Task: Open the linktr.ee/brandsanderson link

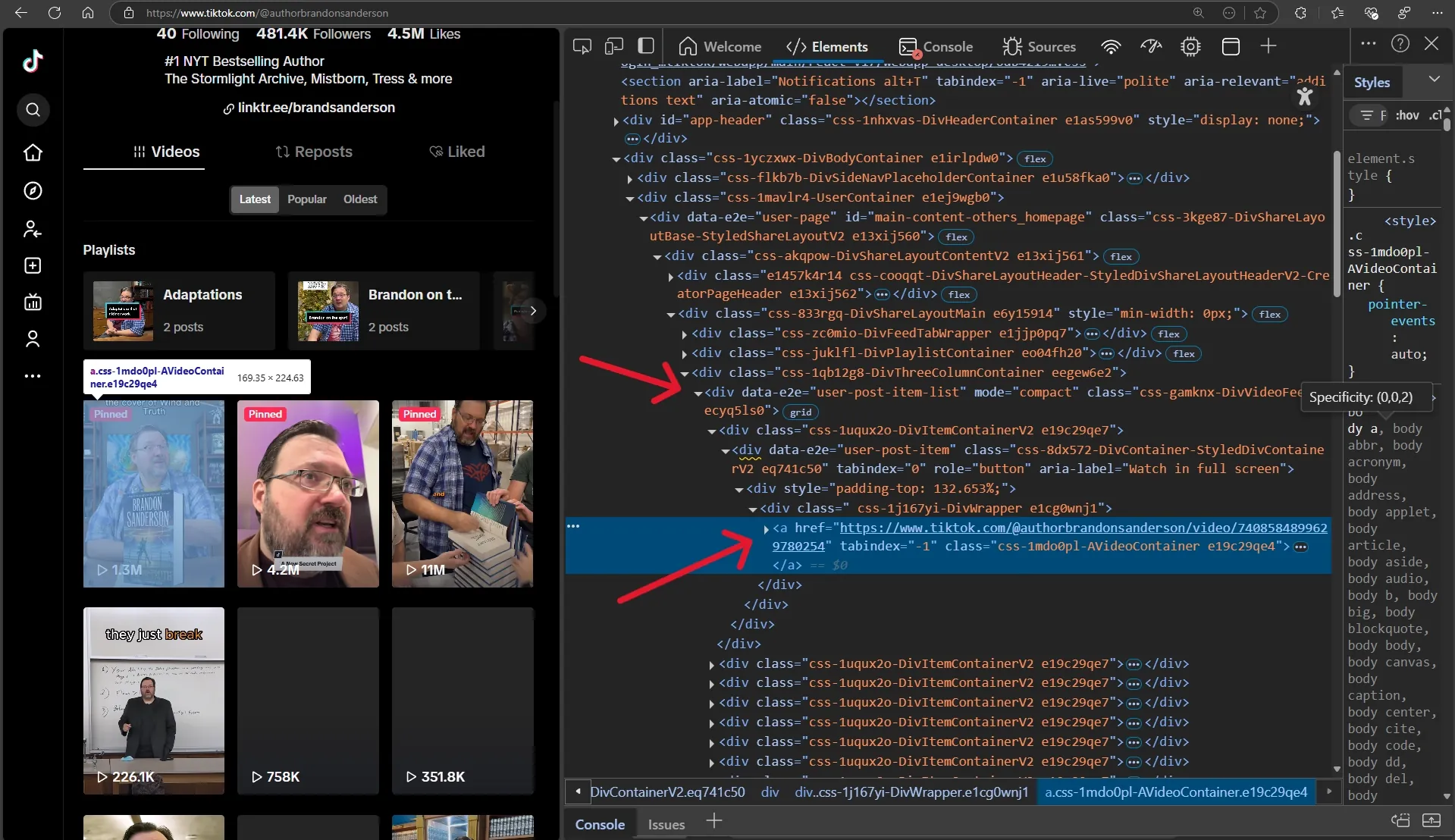Action: click(x=315, y=108)
